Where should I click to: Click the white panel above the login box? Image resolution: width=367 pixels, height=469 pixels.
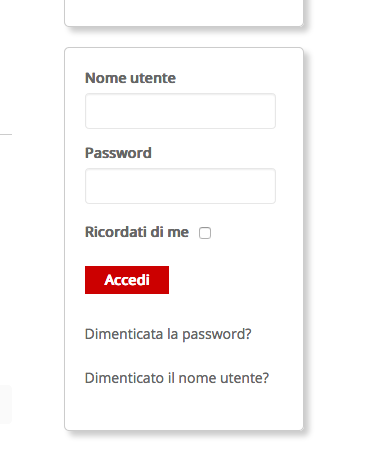(184, 12)
